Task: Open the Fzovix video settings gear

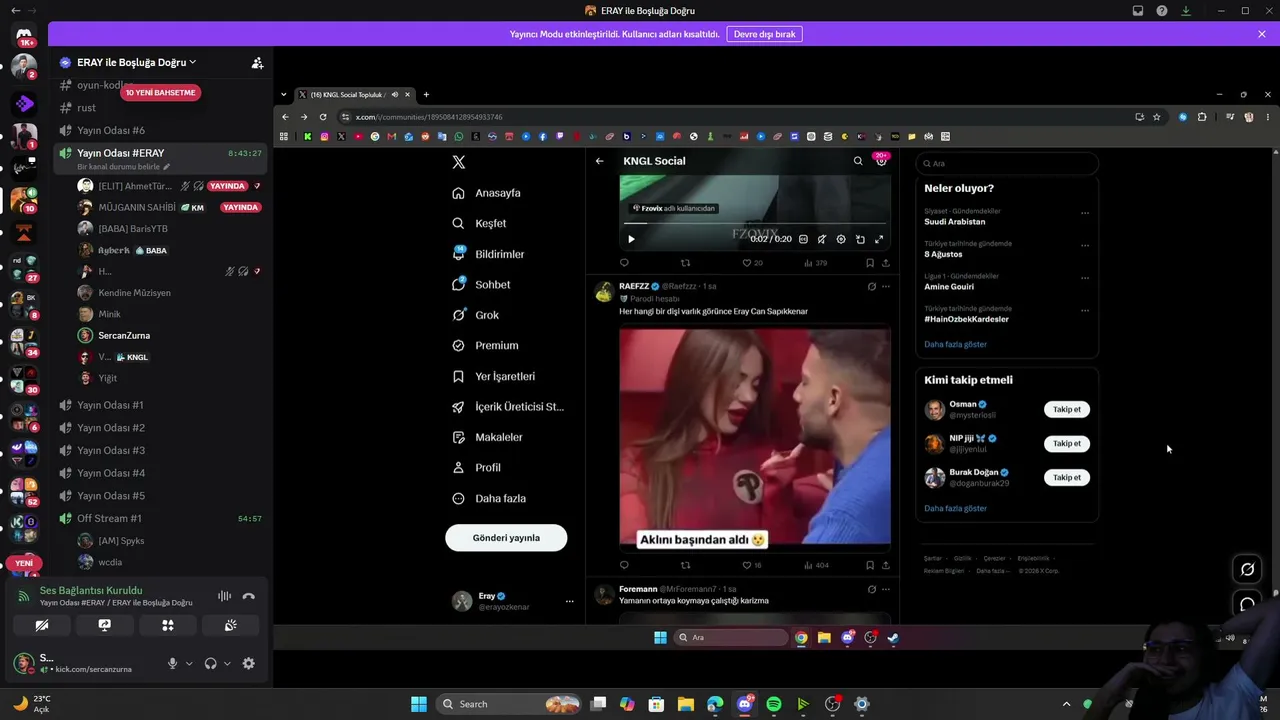Action: pyautogui.click(x=841, y=239)
